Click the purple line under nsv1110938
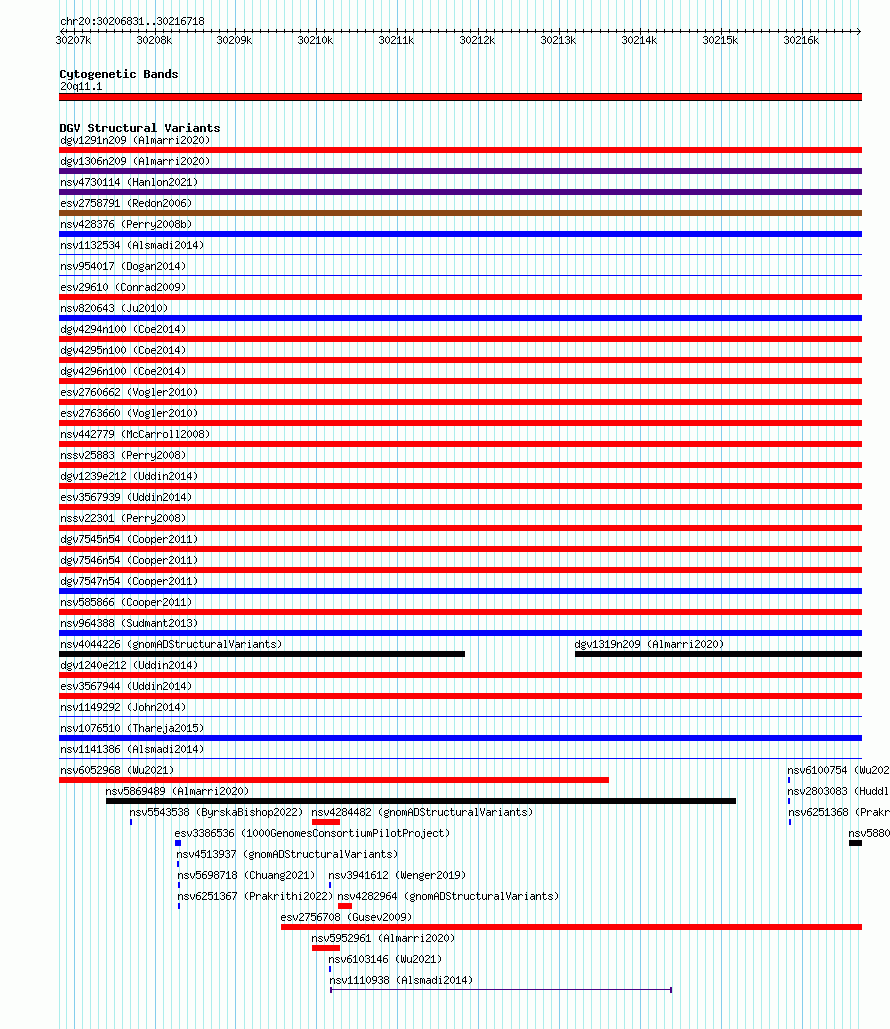The image size is (890, 1029). [x=501, y=990]
